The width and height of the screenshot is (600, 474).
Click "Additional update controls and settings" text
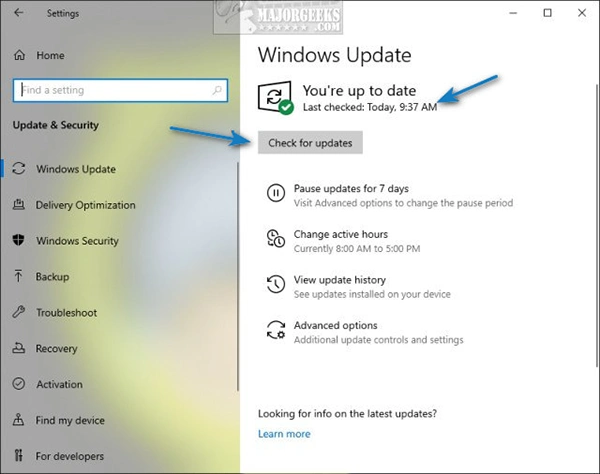point(378,340)
